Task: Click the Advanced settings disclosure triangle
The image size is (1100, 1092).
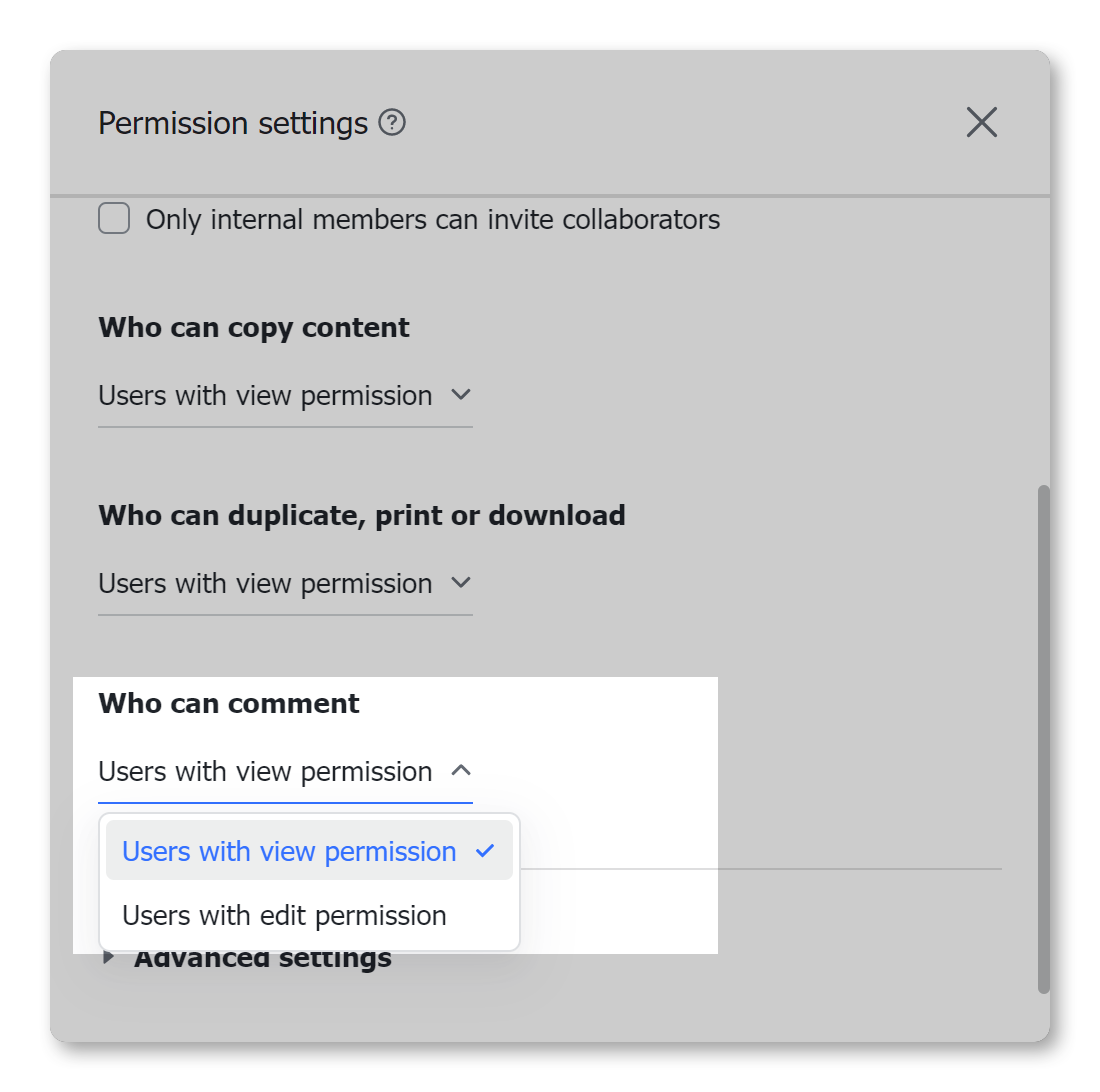Action: tap(110, 957)
